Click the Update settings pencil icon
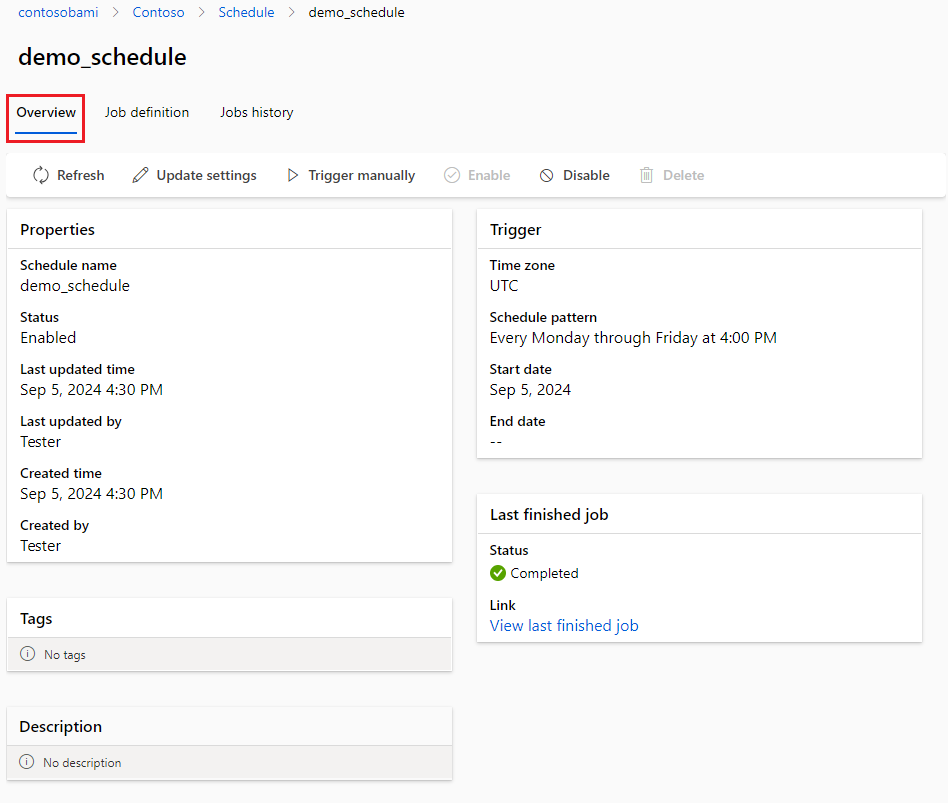The image size is (948, 803). click(x=141, y=175)
